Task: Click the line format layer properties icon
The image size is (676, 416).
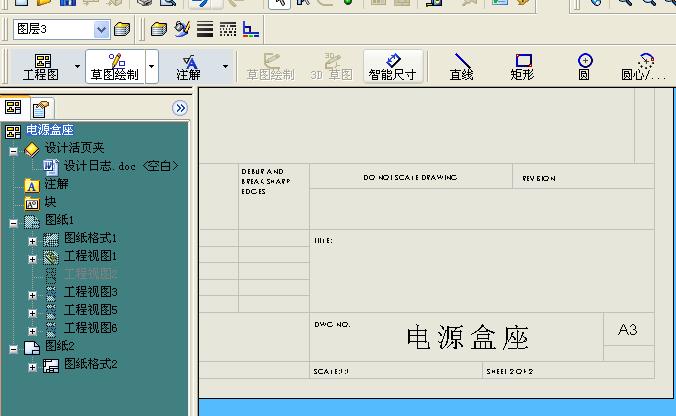Action: click(x=159, y=29)
